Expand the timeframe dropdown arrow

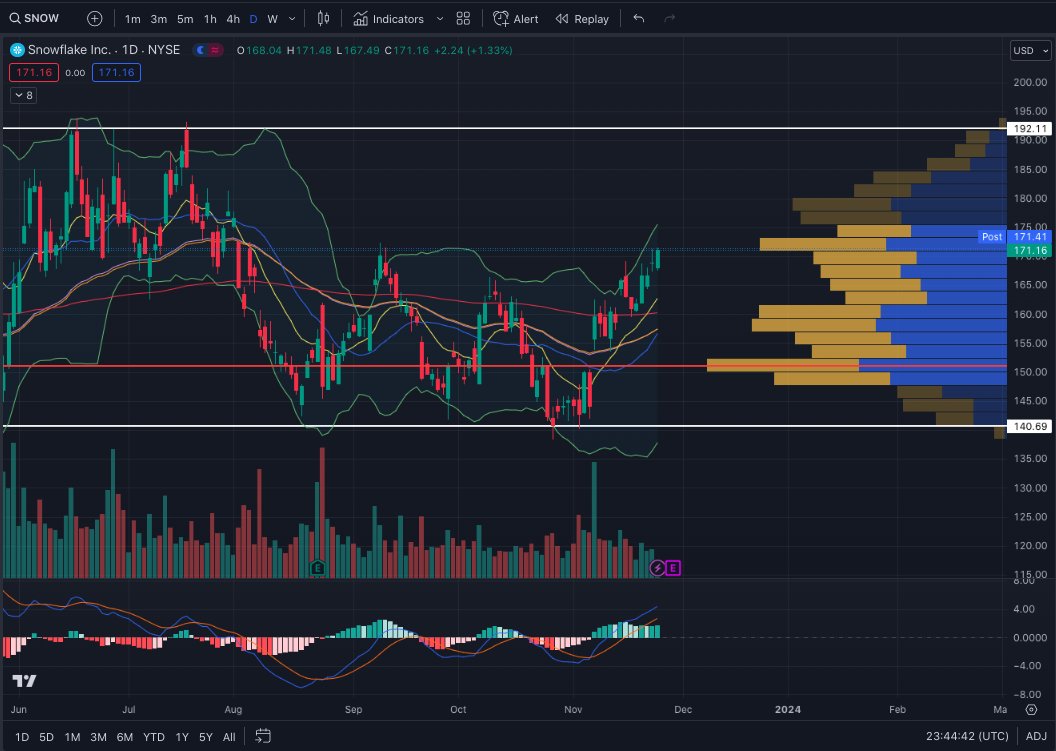tap(292, 19)
